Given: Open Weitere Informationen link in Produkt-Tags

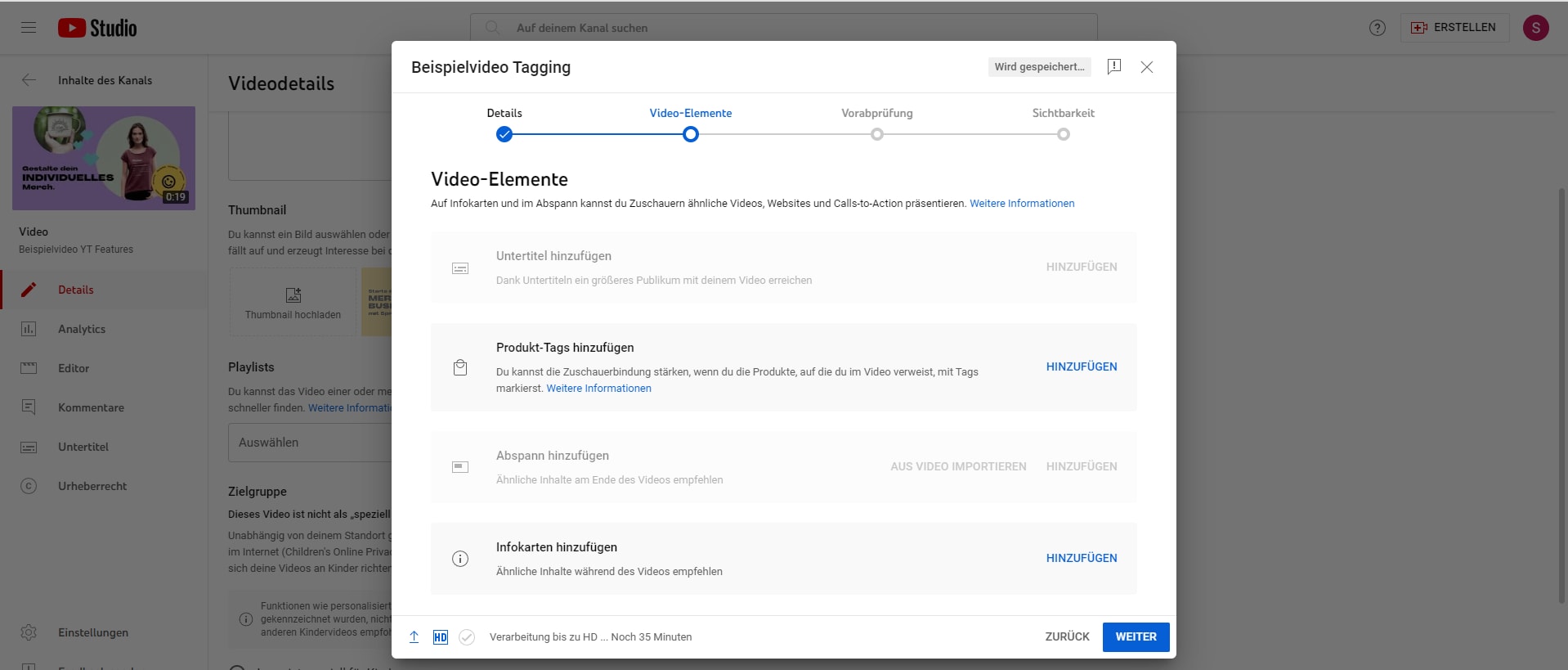Looking at the screenshot, I should [598, 389].
